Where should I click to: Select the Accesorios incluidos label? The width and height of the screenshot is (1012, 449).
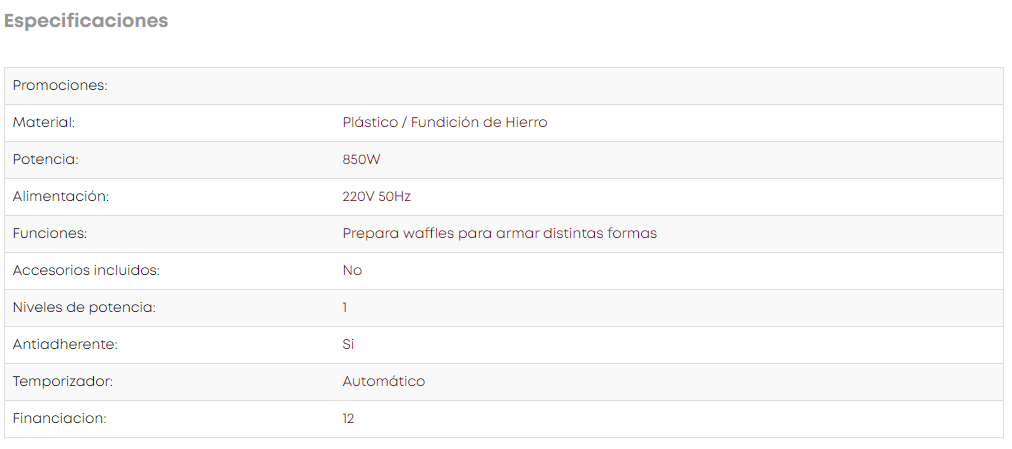point(86,270)
